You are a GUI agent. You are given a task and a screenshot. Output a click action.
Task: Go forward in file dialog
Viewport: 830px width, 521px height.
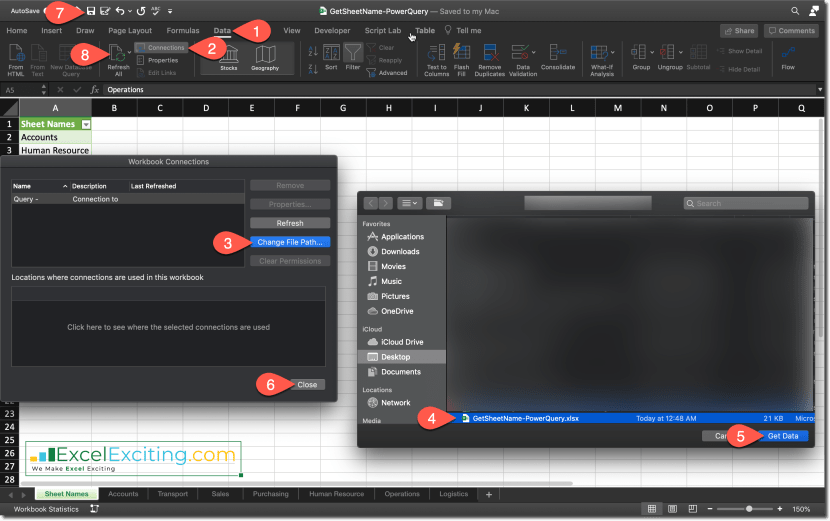click(x=386, y=203)
